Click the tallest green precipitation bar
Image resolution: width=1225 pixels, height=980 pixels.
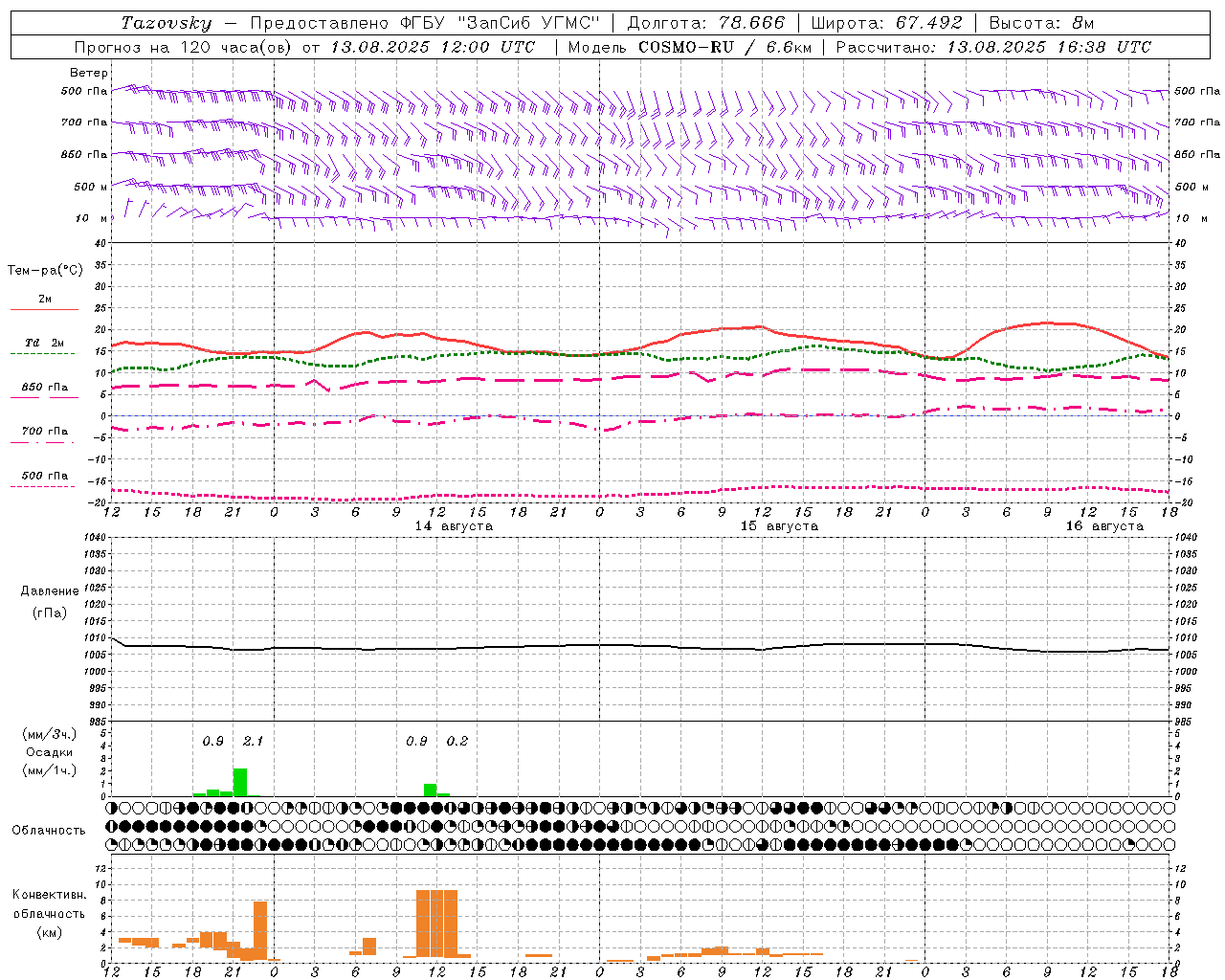coord(240,782)
